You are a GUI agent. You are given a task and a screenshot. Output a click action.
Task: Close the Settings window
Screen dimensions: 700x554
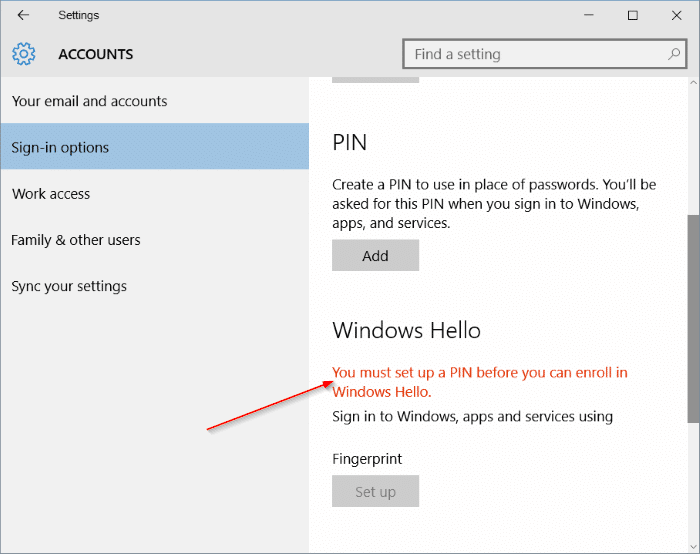click(x=676, y=15)
